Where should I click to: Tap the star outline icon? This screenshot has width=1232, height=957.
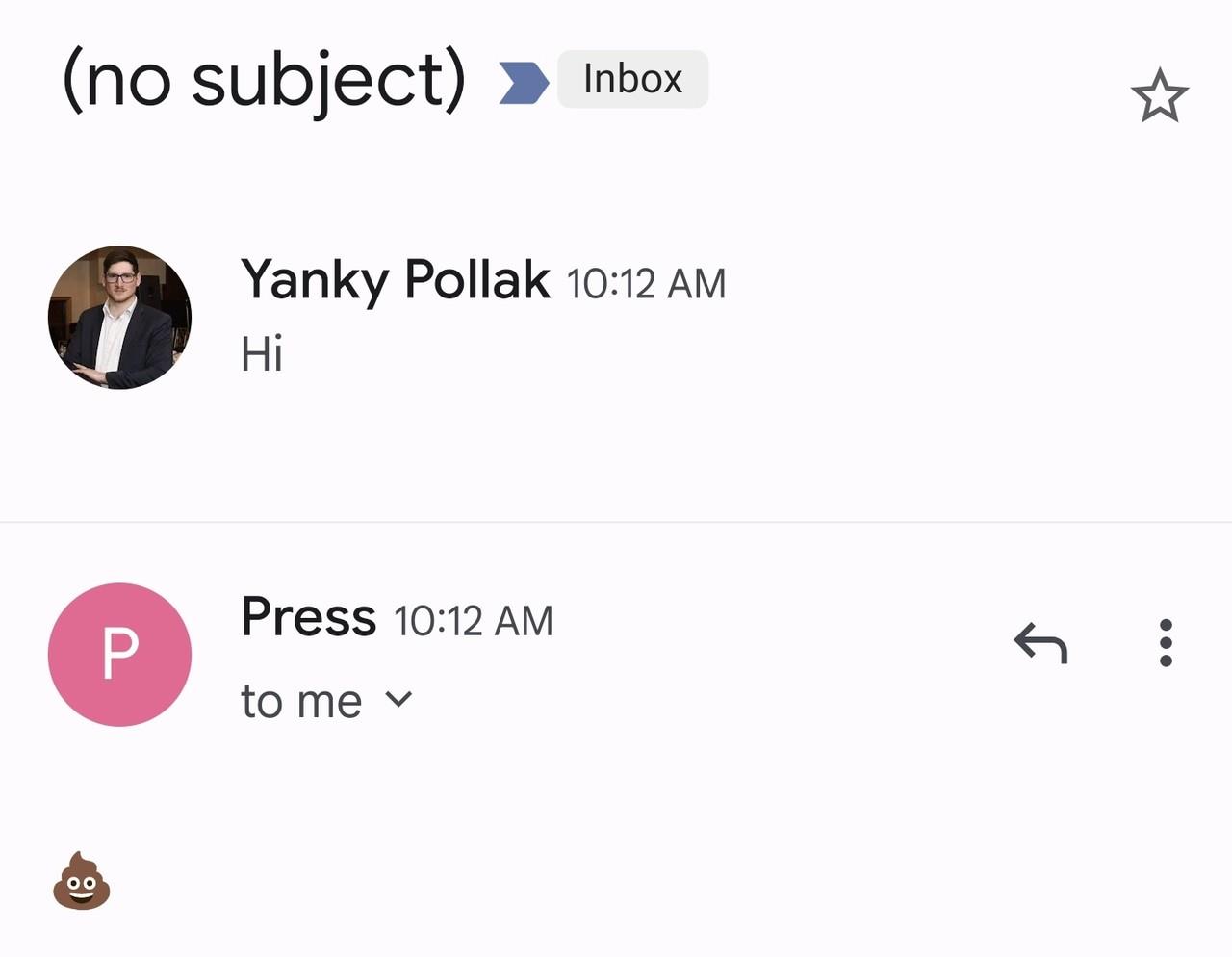pos(1159,95)
